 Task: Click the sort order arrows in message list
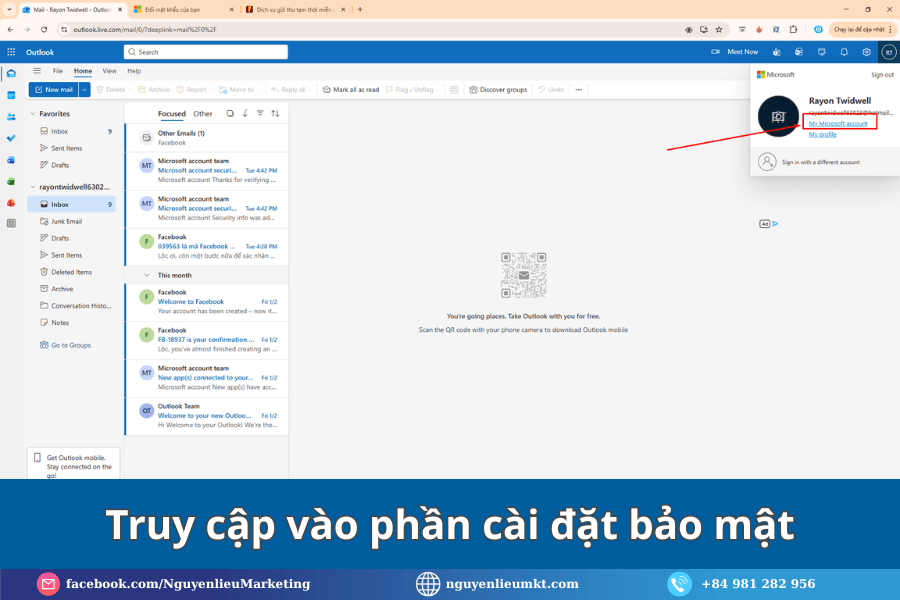click(275, 114)
